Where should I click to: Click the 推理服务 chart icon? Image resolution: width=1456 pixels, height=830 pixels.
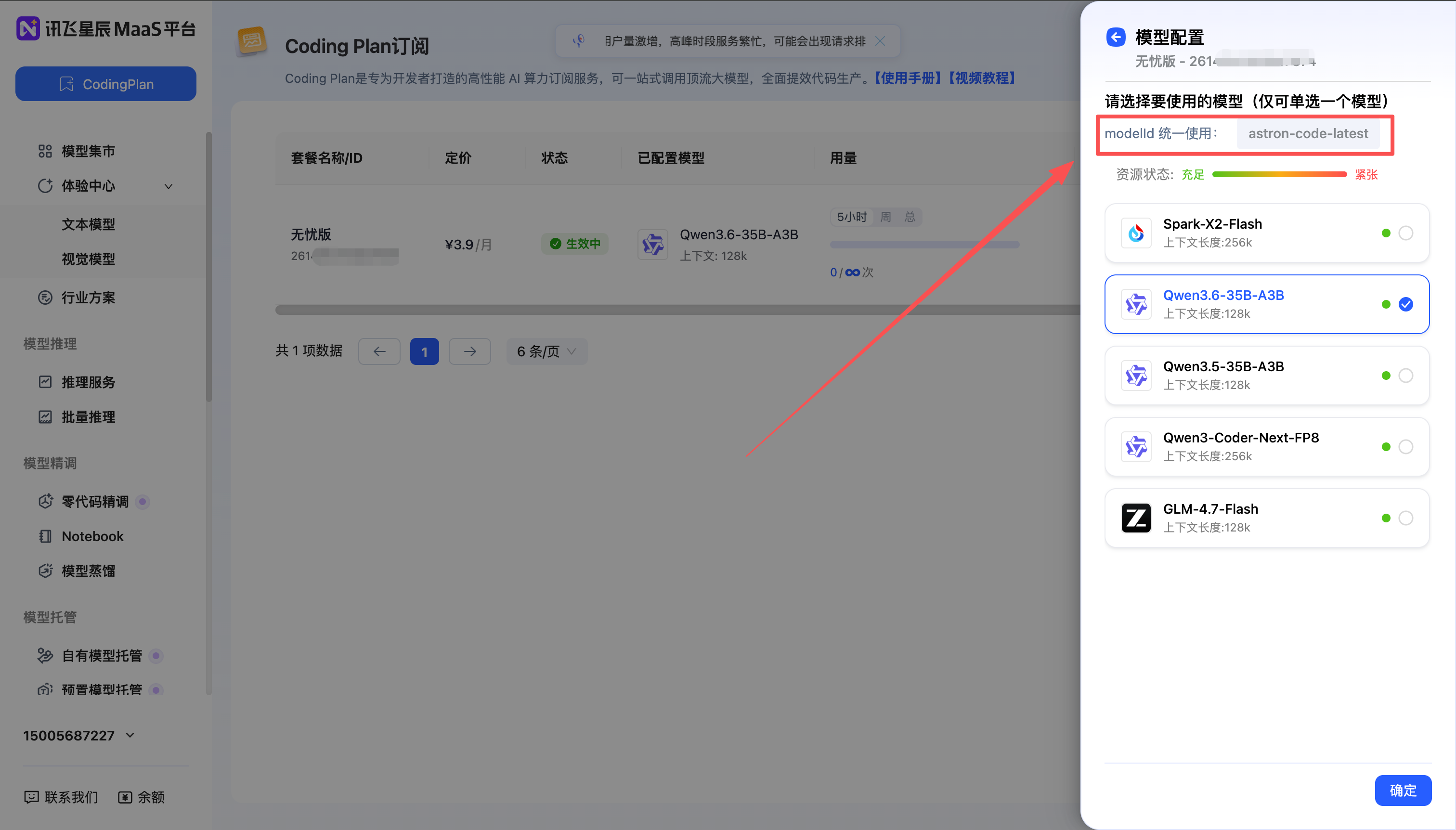[45, 382]
